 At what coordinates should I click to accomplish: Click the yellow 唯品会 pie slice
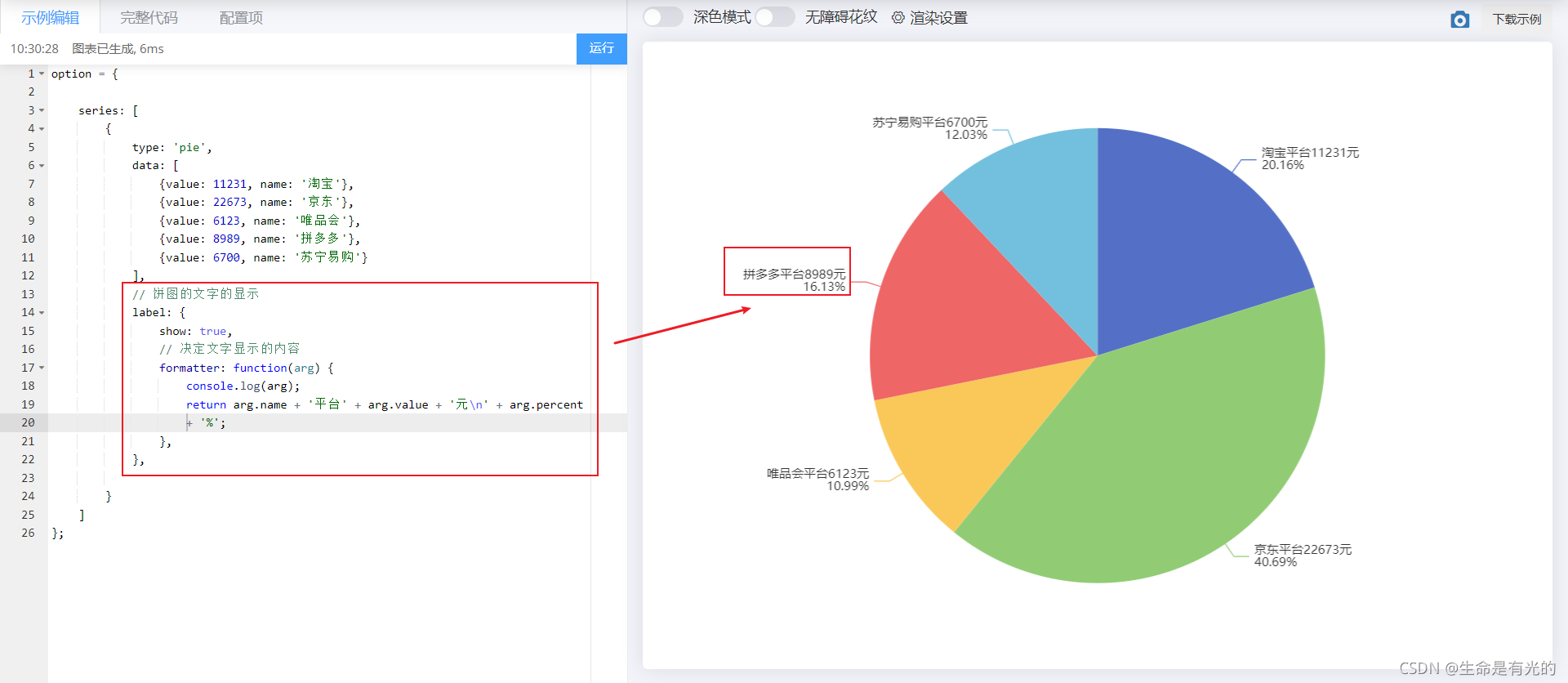click(x=972, y=441)
